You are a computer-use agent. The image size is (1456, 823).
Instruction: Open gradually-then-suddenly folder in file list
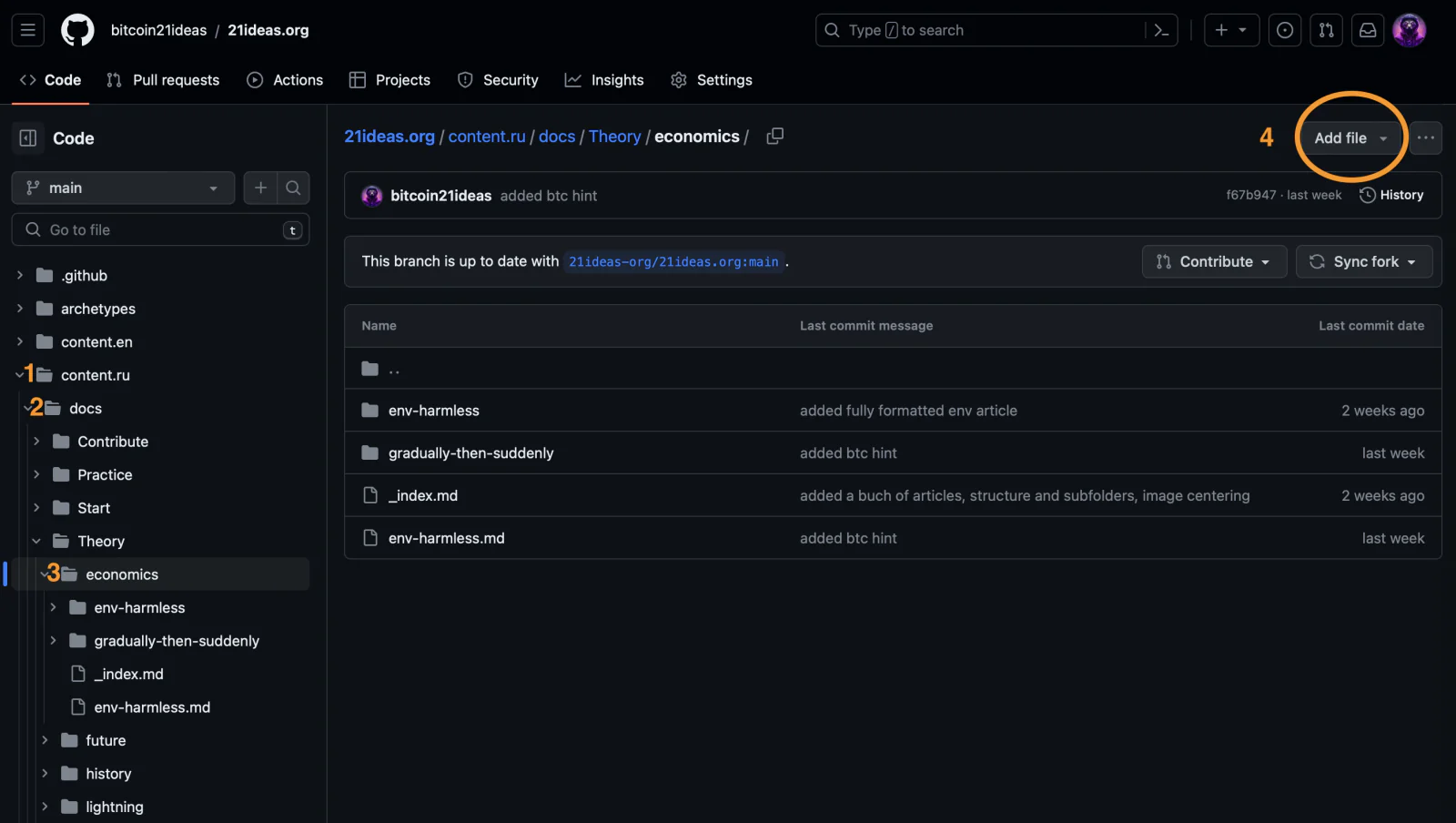point(471,453)
